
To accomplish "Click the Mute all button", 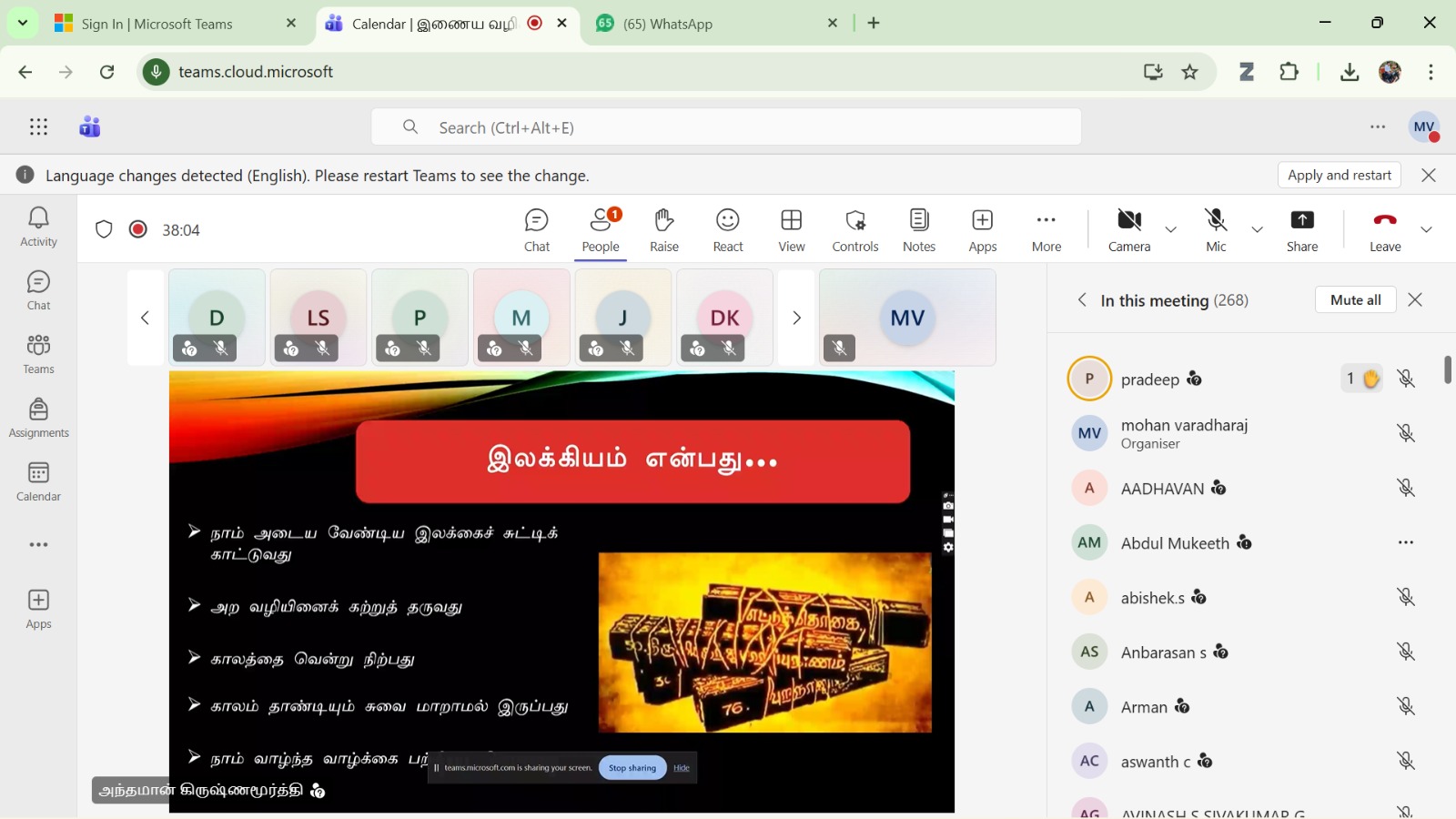I will pos(1355,299).
